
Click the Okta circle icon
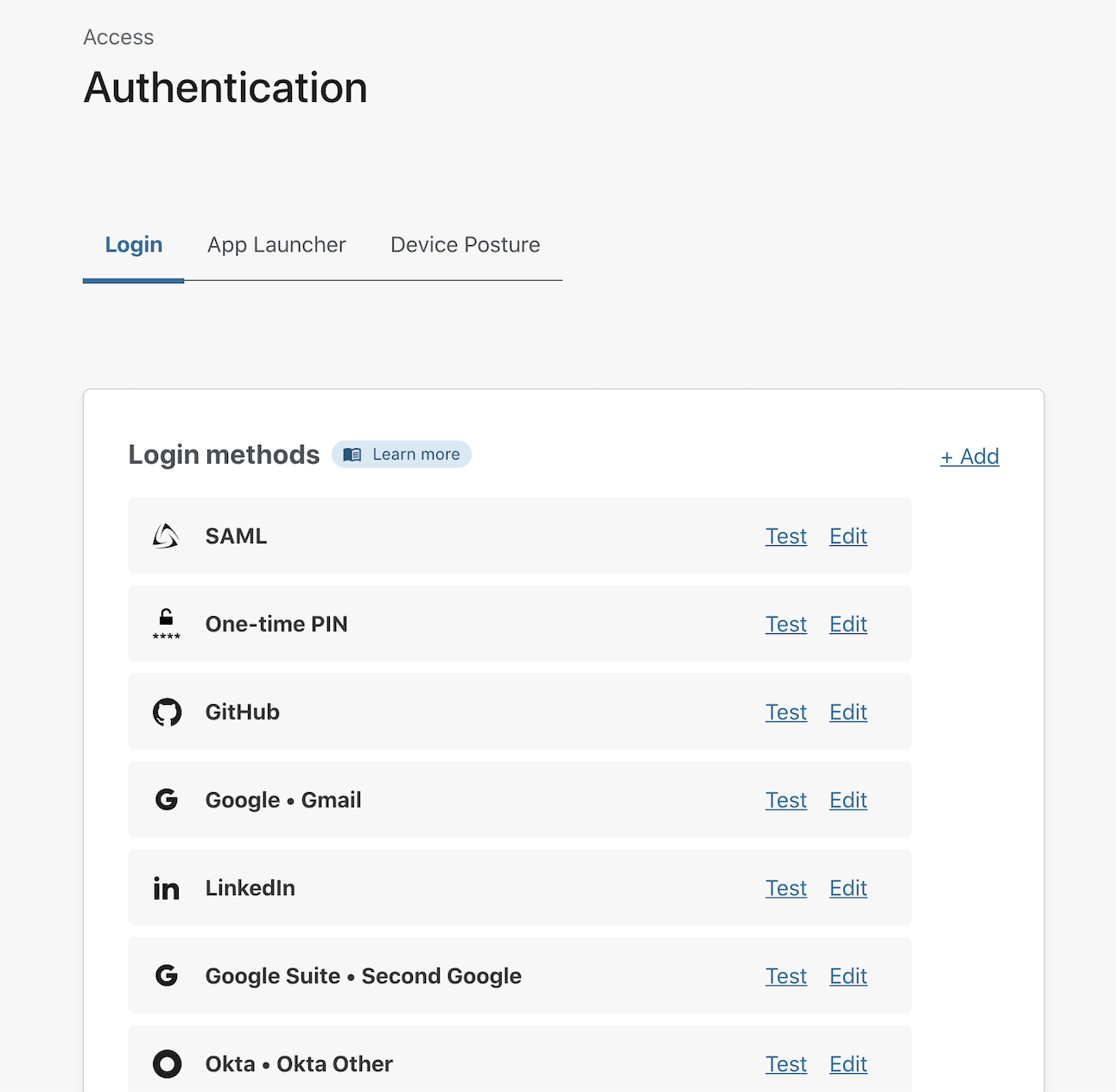click(167, 1064)
